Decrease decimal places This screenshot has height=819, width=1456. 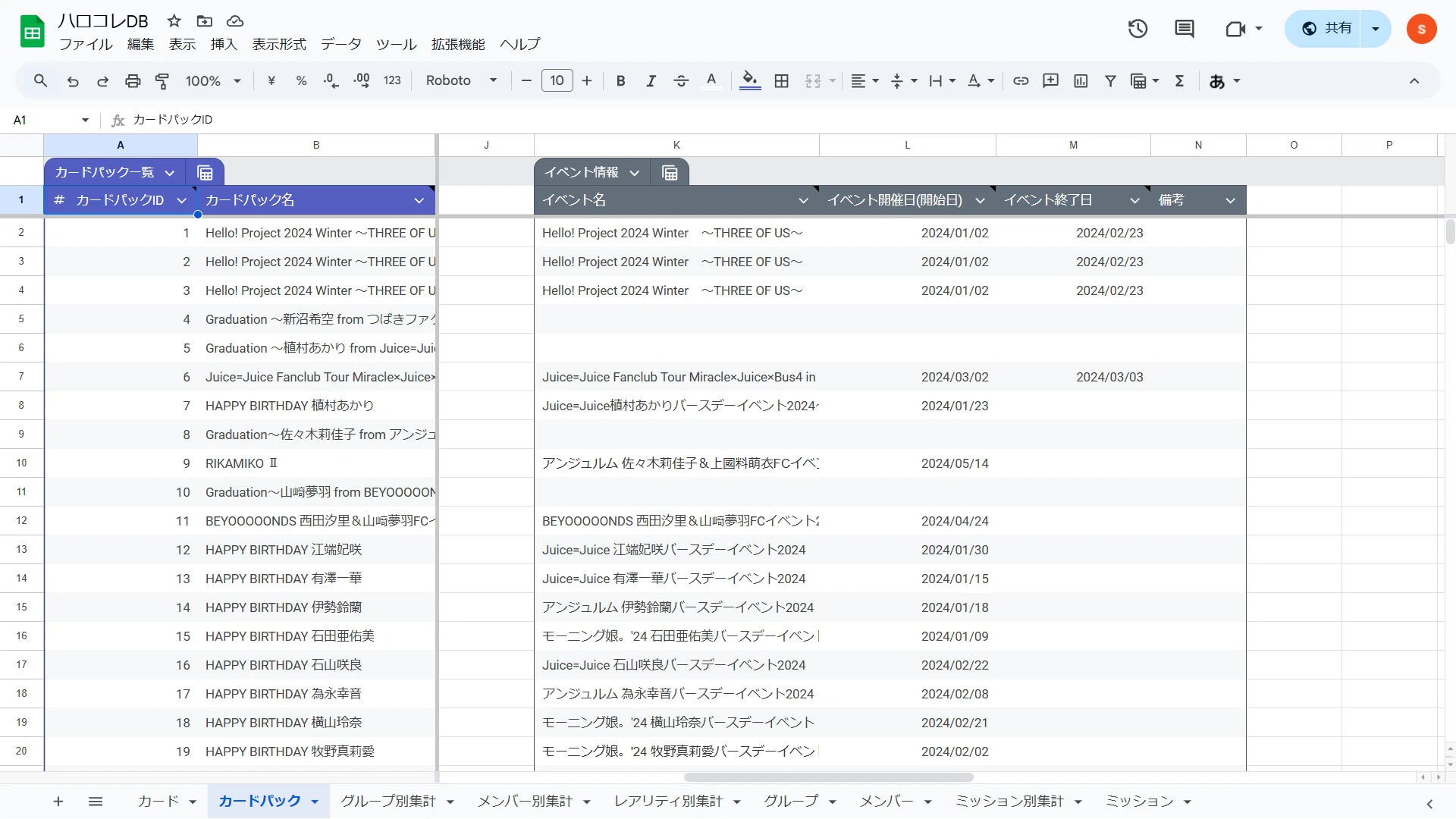coord(331,80)
